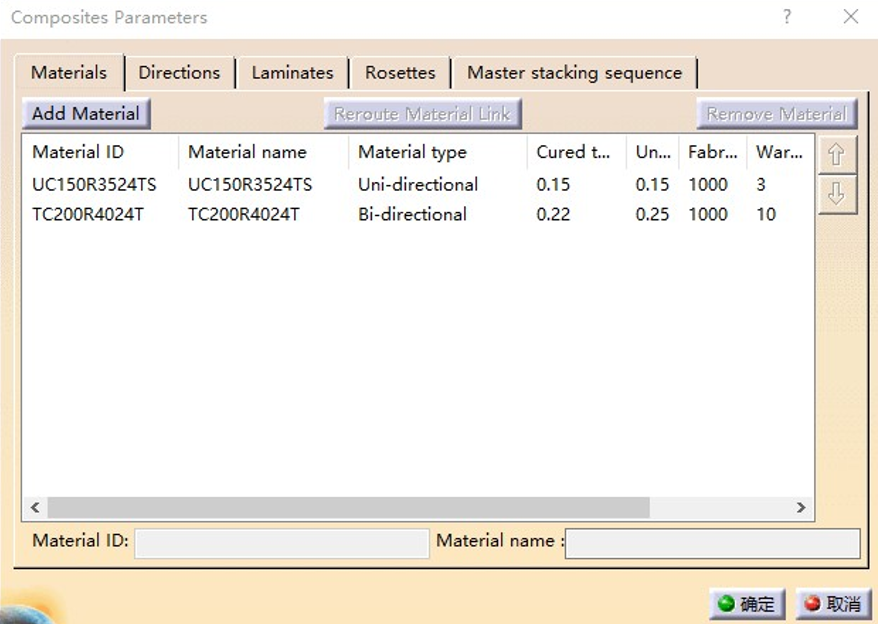Cancel with the red 取消 button
The width and height of the screenshot is (878, 624).
click(833, 604)
